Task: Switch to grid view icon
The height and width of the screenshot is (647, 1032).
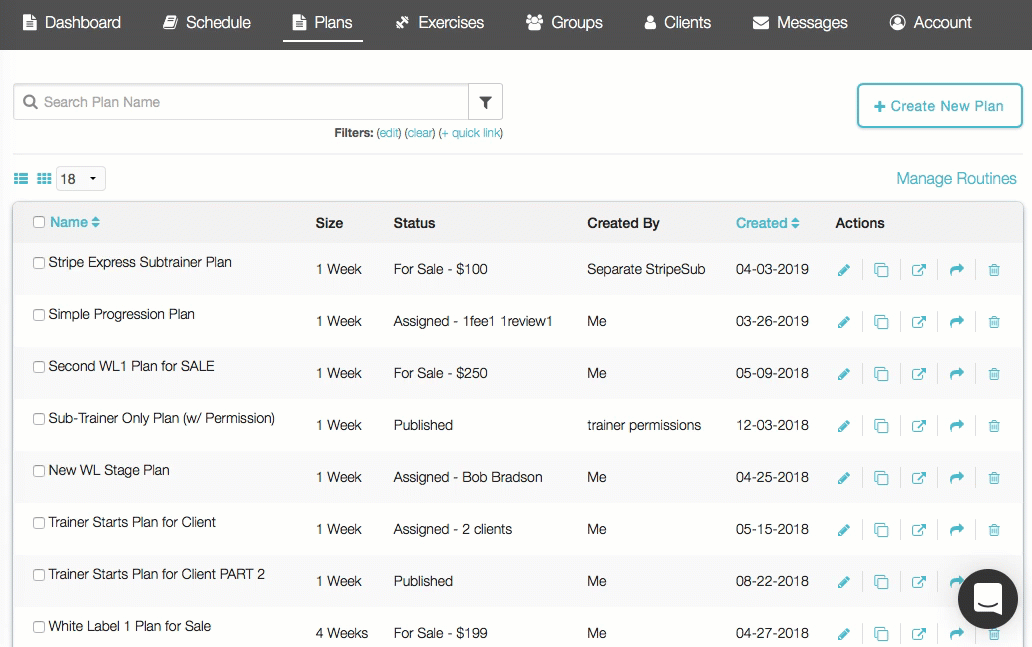Action: pyautogui.click(x=44, y=179)
